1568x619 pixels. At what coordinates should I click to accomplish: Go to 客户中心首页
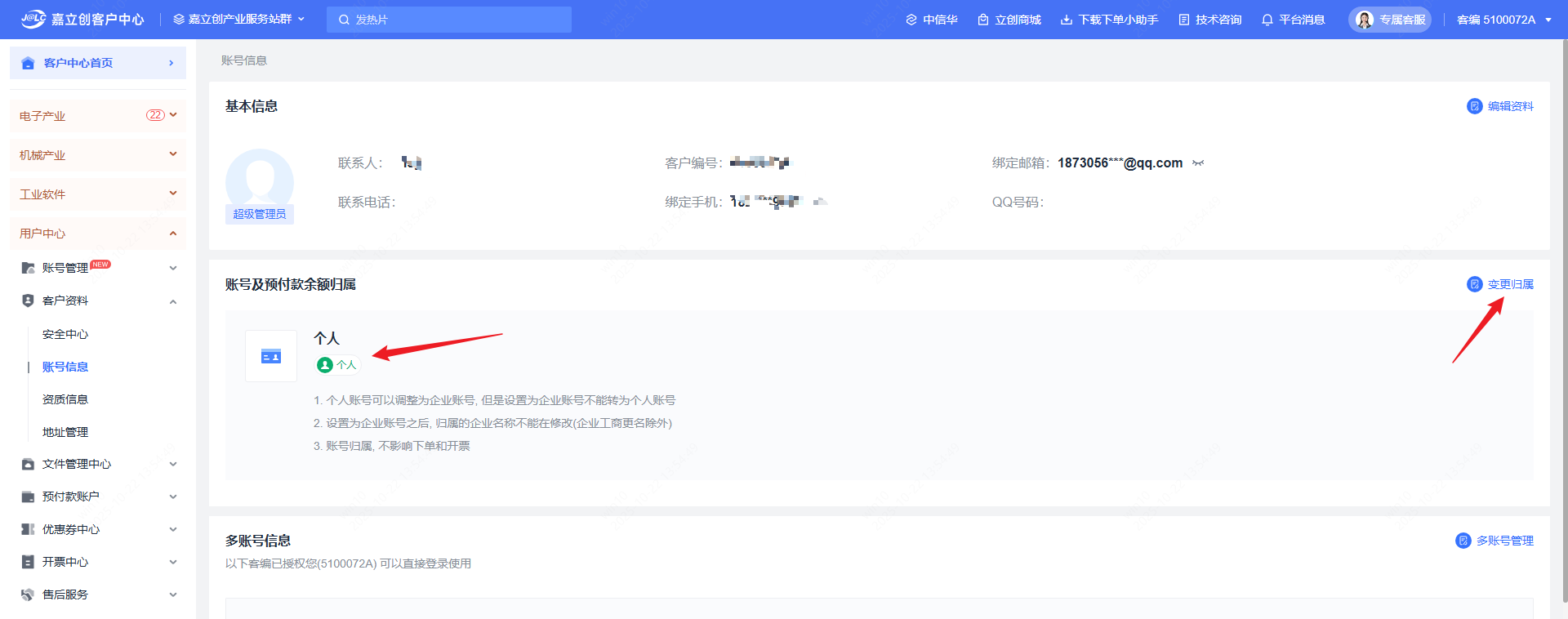[x=98, y=63]
